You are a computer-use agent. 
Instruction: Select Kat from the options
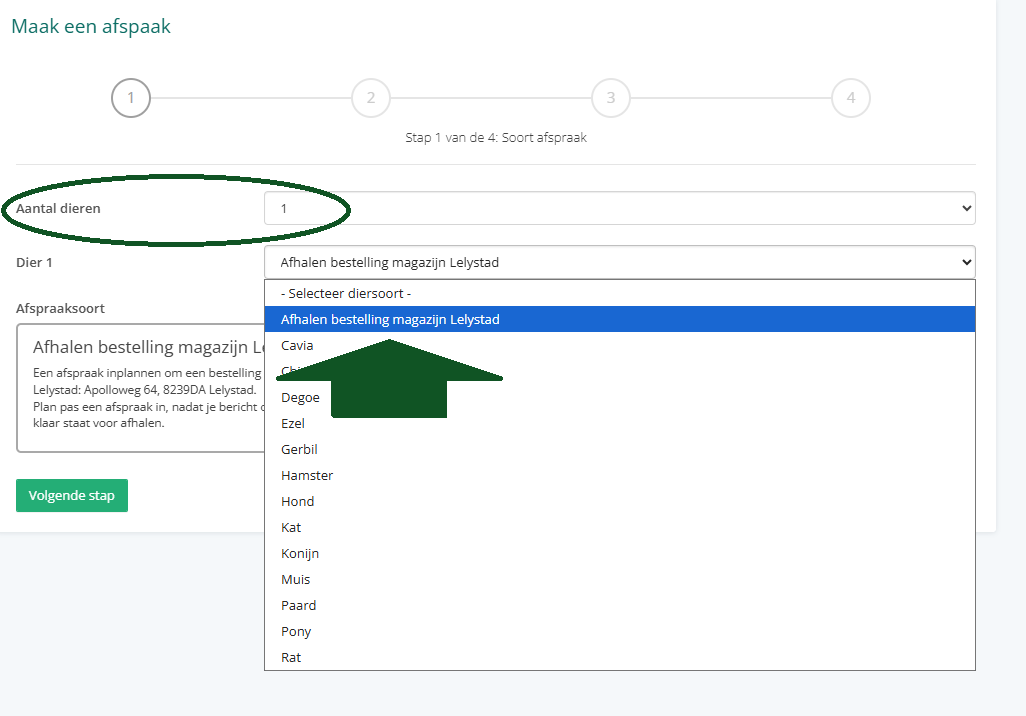pos(291,528)
